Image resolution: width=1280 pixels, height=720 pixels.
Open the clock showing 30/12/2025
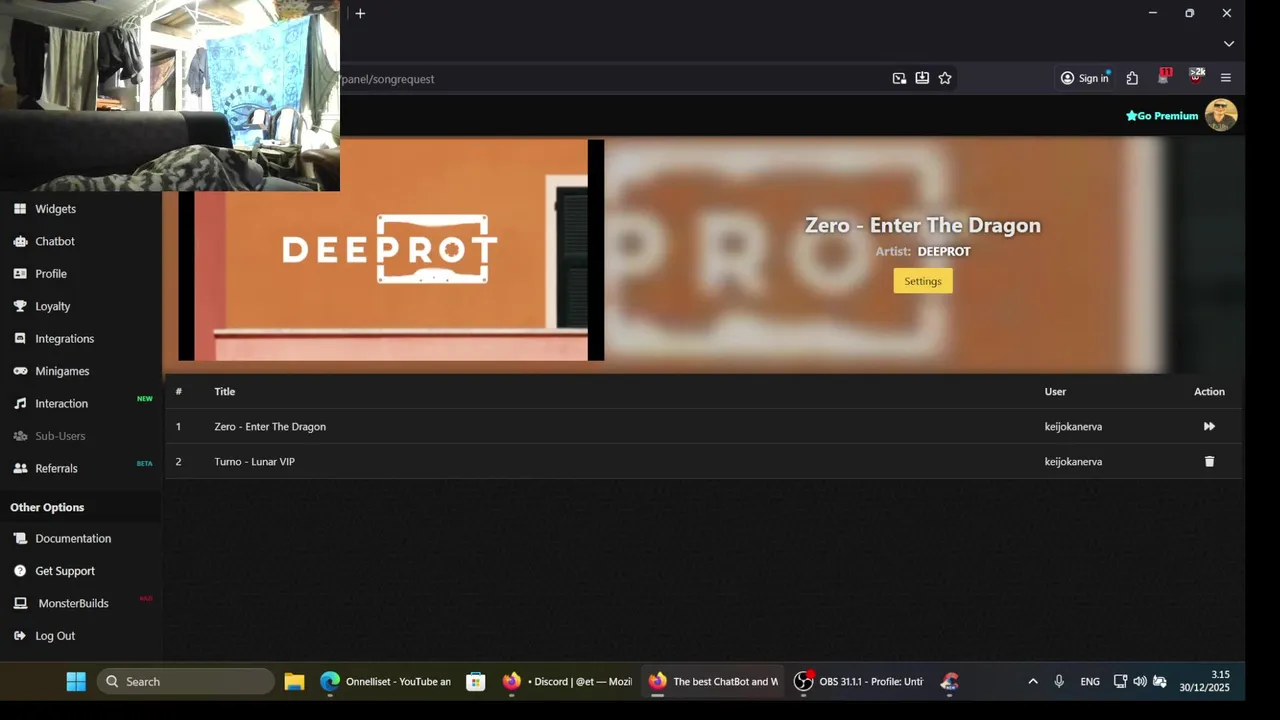(1204, 681)
